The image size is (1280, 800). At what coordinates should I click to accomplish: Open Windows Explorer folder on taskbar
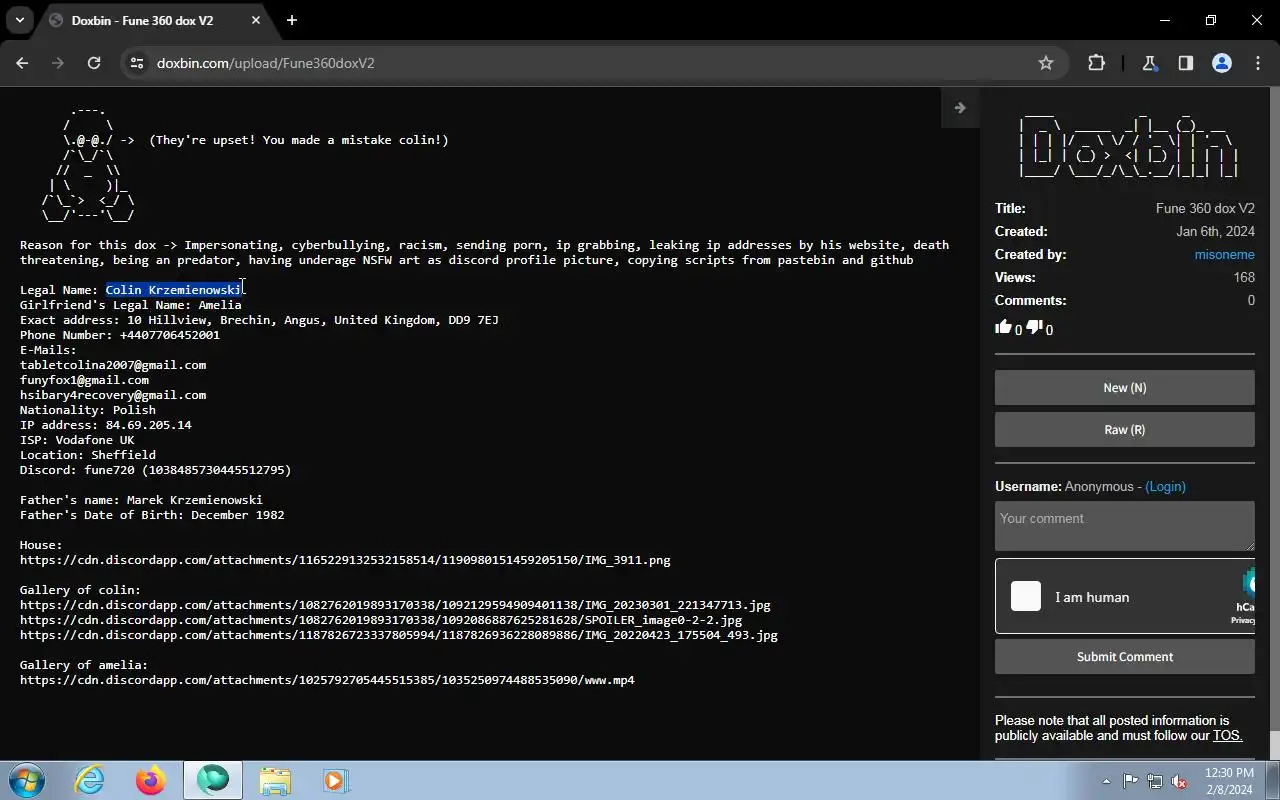[x=275, y=780]
